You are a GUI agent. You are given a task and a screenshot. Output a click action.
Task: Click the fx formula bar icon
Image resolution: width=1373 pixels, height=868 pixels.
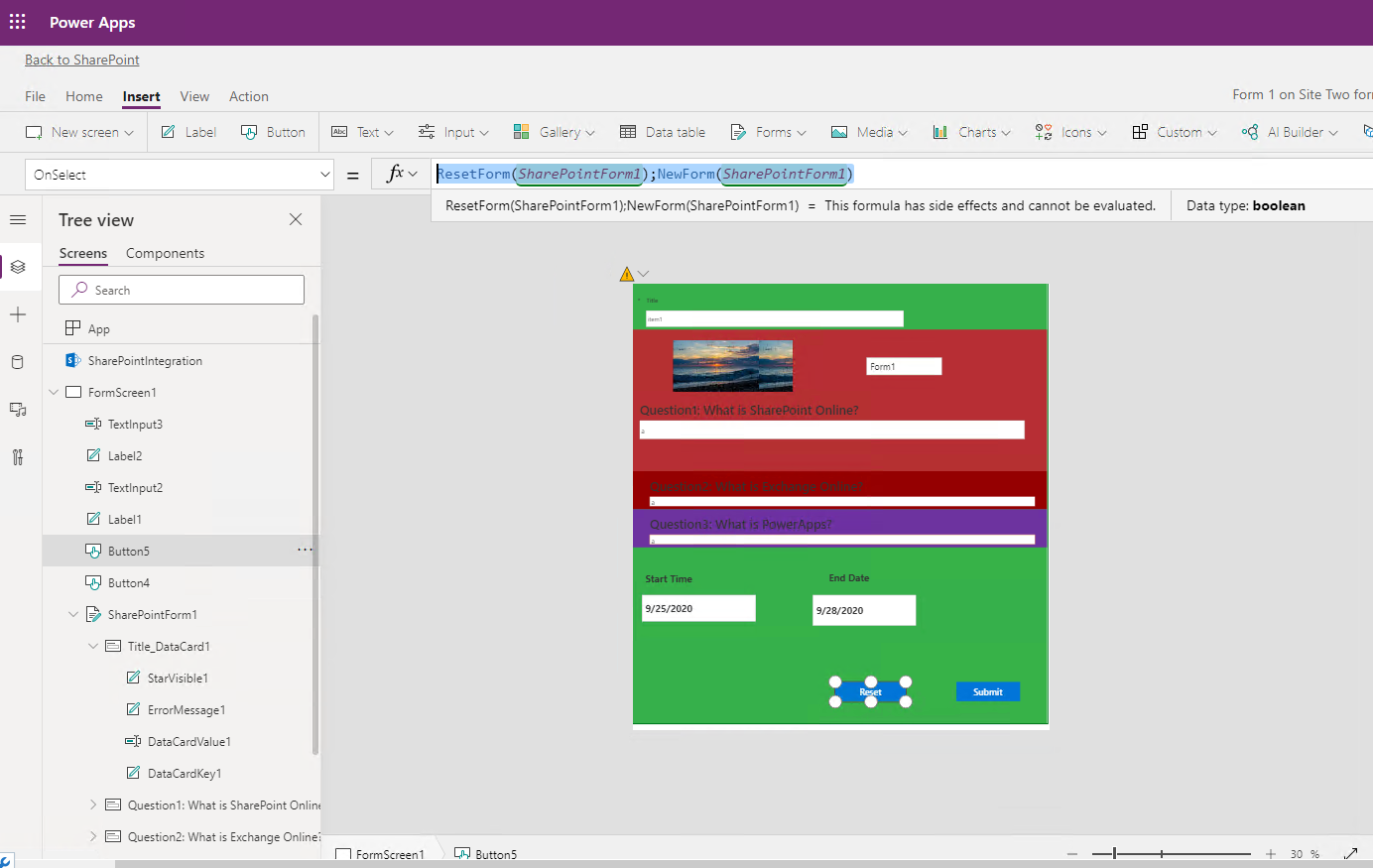coord(396,172)
